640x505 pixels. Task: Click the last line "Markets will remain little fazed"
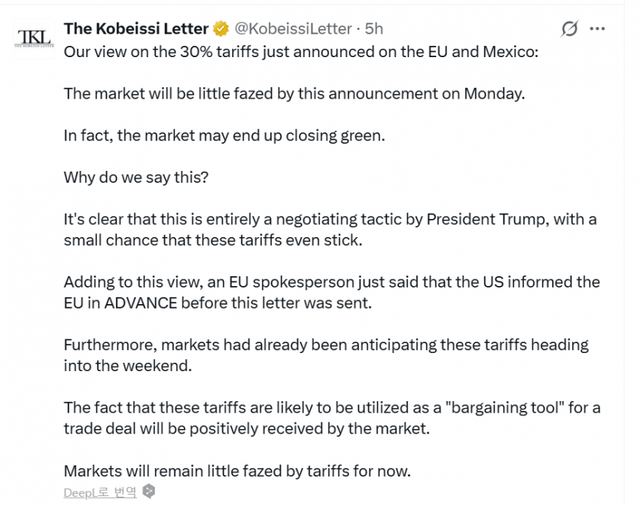(237, 470)
